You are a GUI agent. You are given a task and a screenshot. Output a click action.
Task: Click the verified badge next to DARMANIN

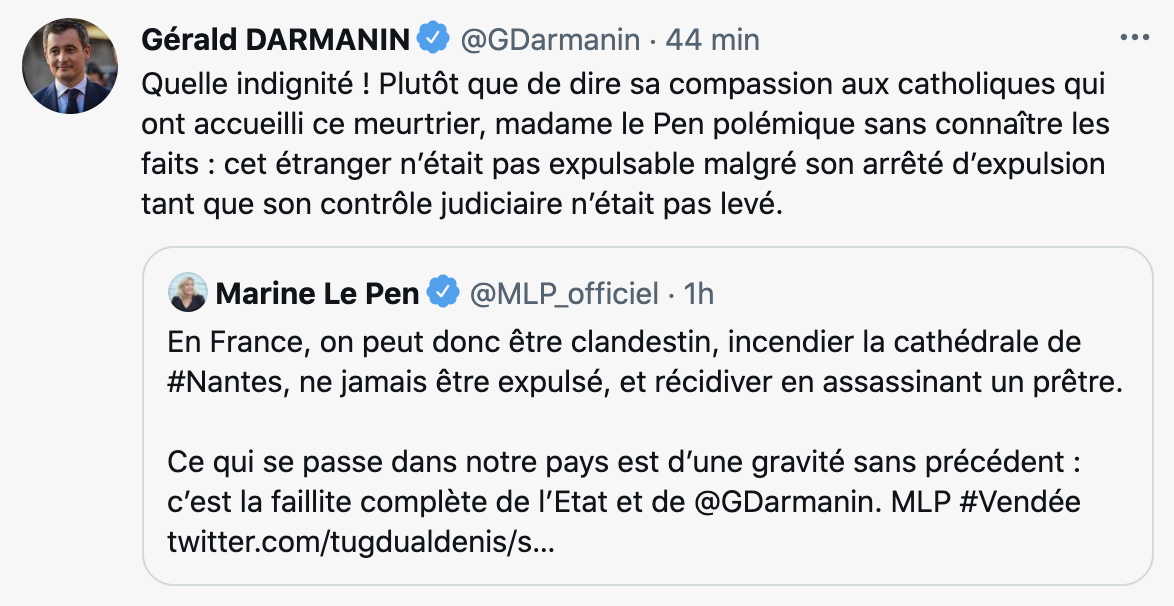point(433,39)
